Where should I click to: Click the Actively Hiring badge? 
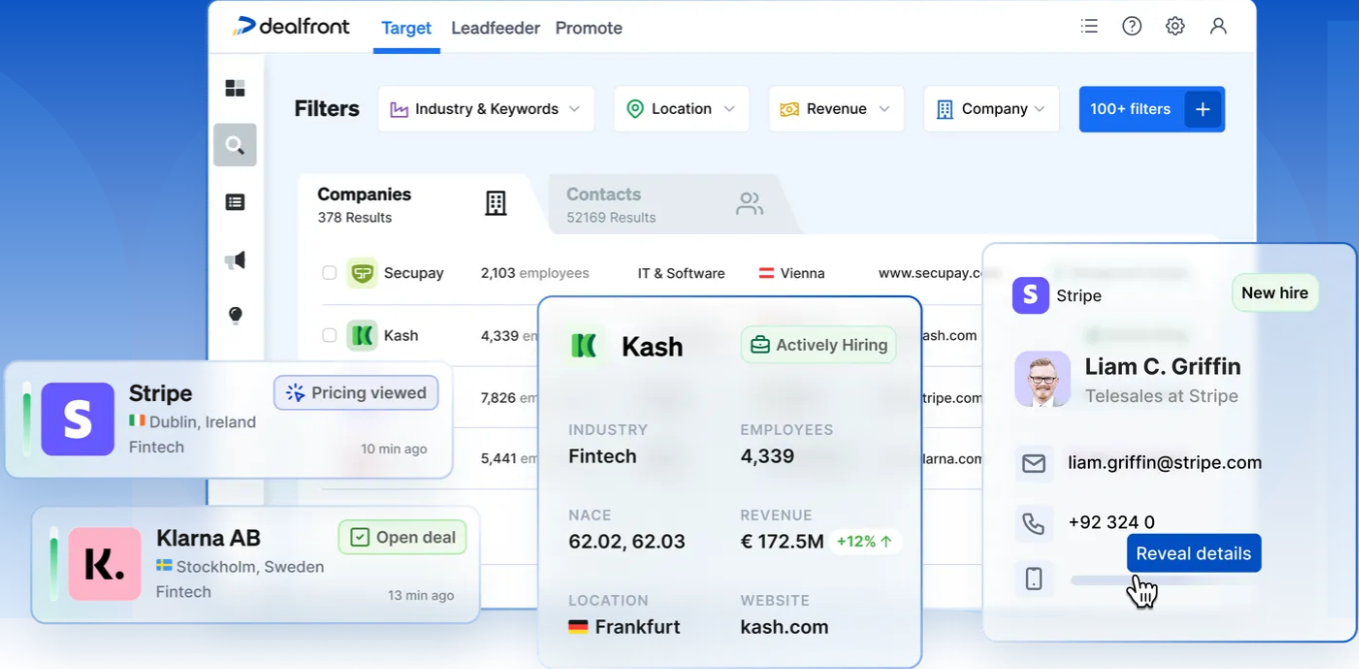pyautogui.click(x=819, y=345)
